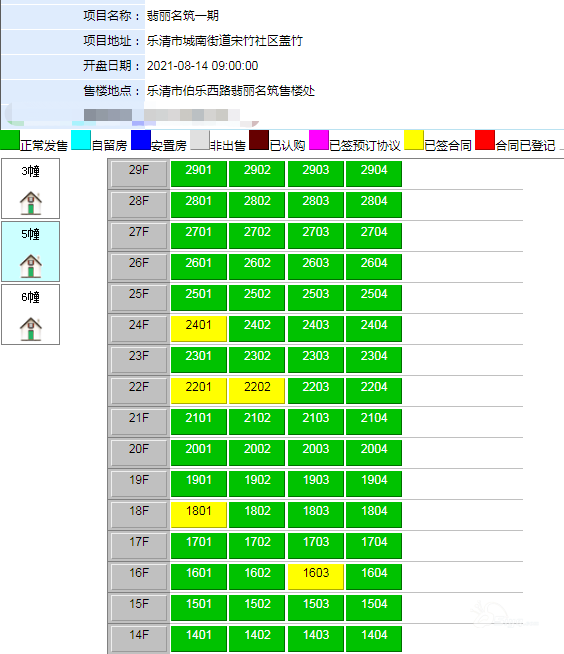The image size is (564, 654).
Task: Open unit 2901 details
Action: click(x=199, y=174)
